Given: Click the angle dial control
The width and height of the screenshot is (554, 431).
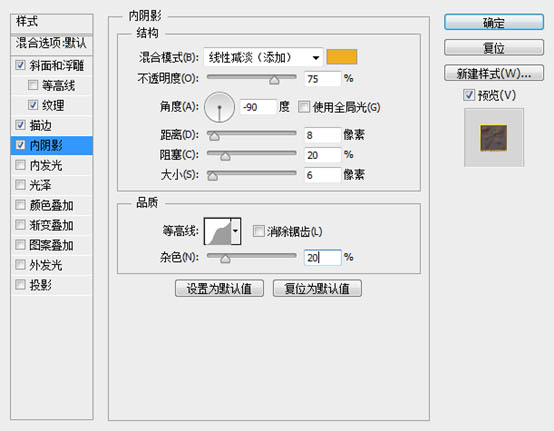Looking at the screenshot, I should click(219, 107).
